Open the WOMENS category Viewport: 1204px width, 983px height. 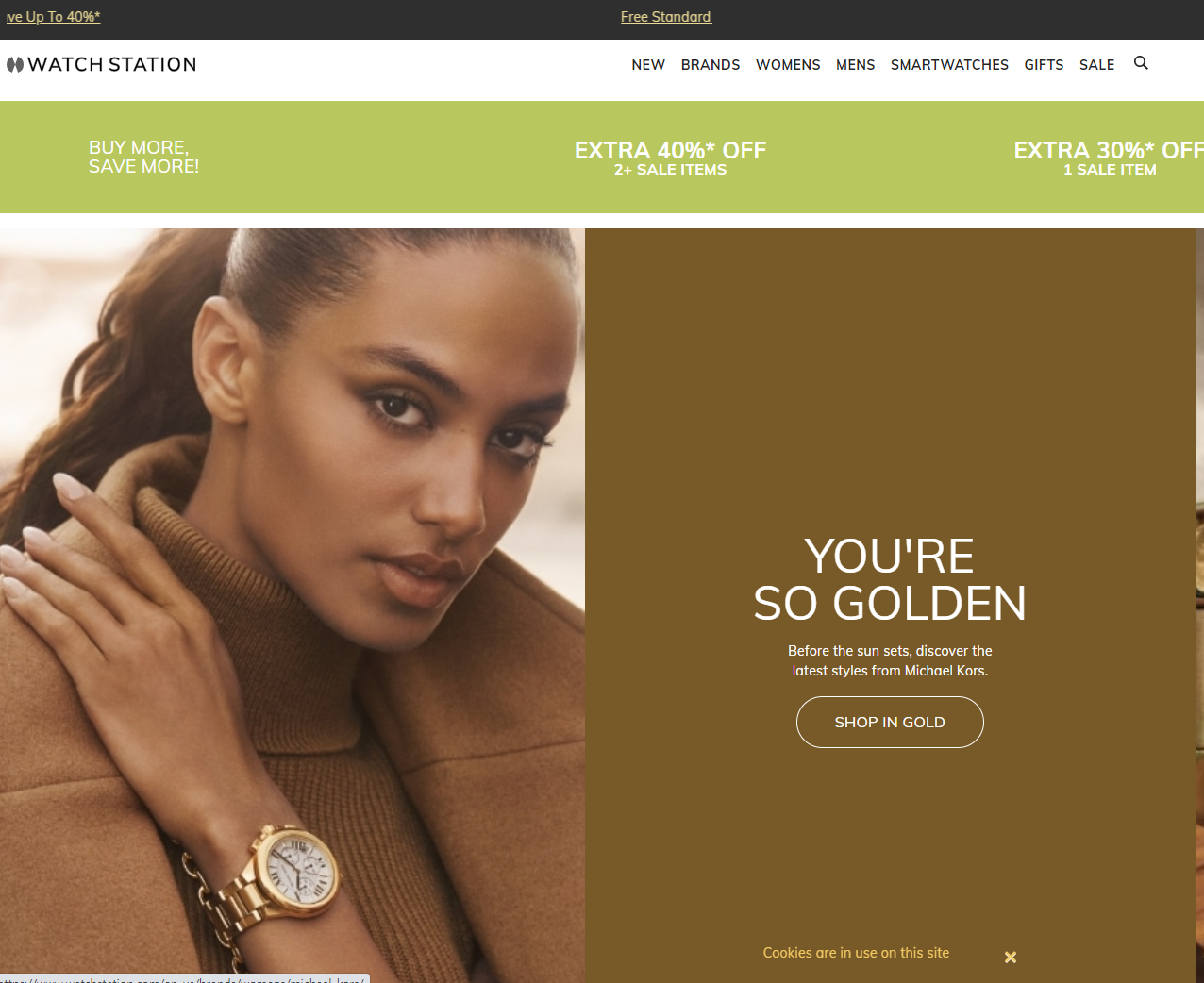click(788, 65)
